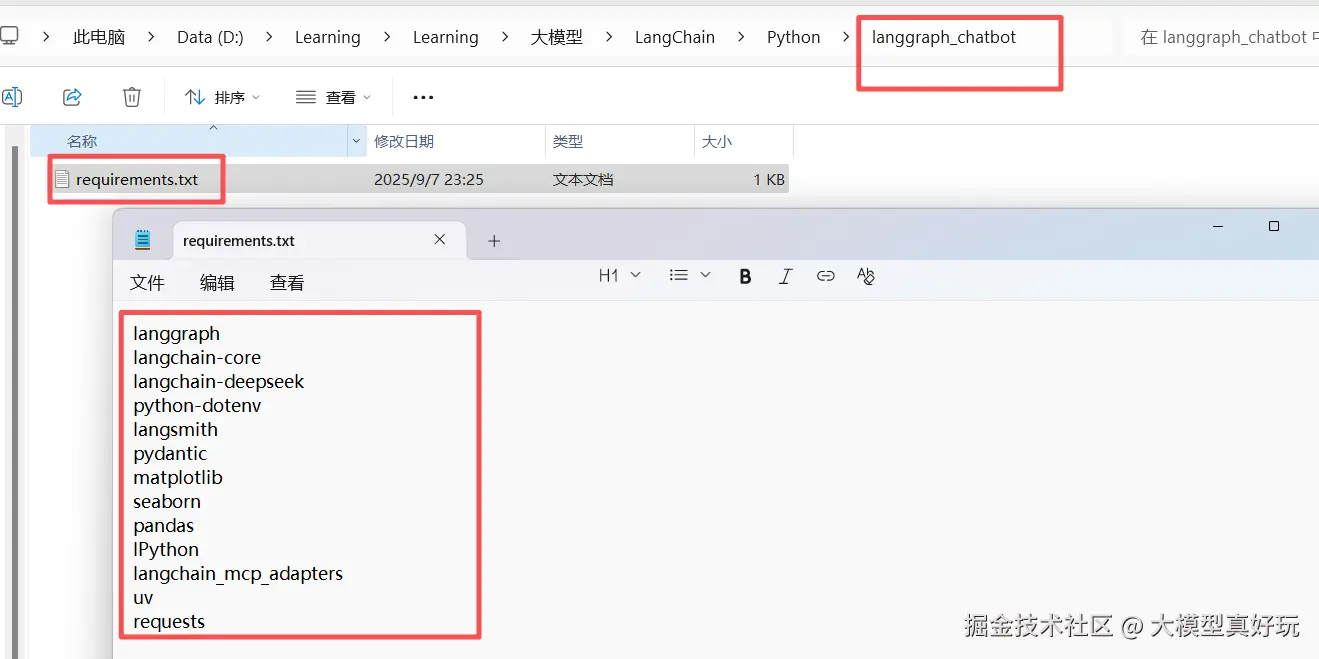Screen dimensions: 1319x659
Task: Expand chevron after Python breadcrumb
Action: pos(847,38)
